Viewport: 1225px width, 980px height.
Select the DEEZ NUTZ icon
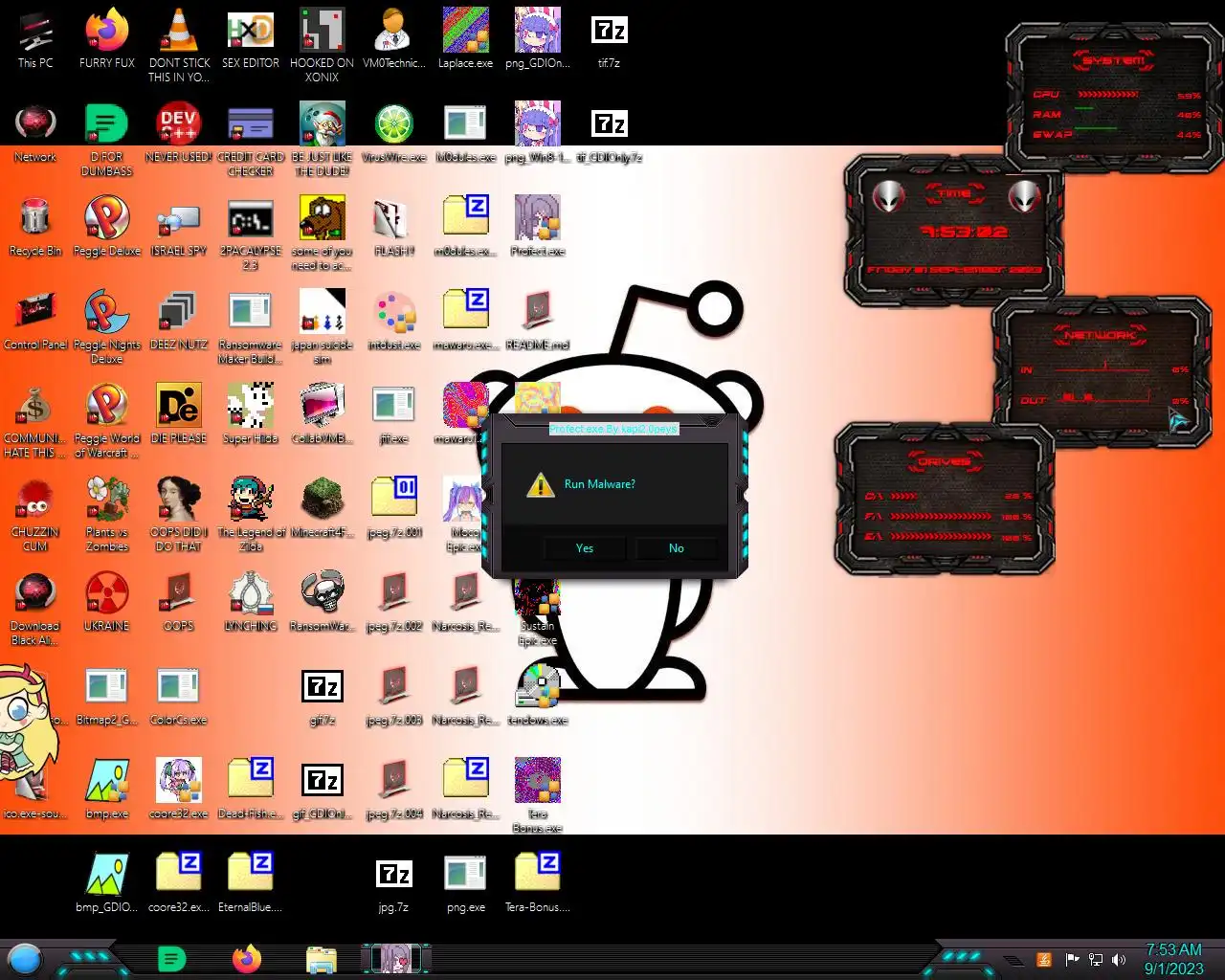(179, 321)
